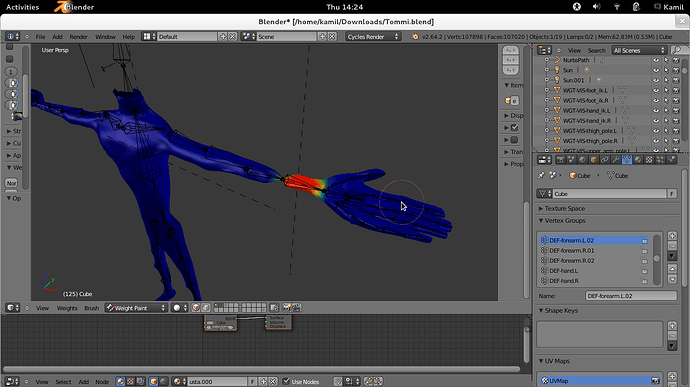
Task: Open the Render properties tab
Action: click(560, 160)
